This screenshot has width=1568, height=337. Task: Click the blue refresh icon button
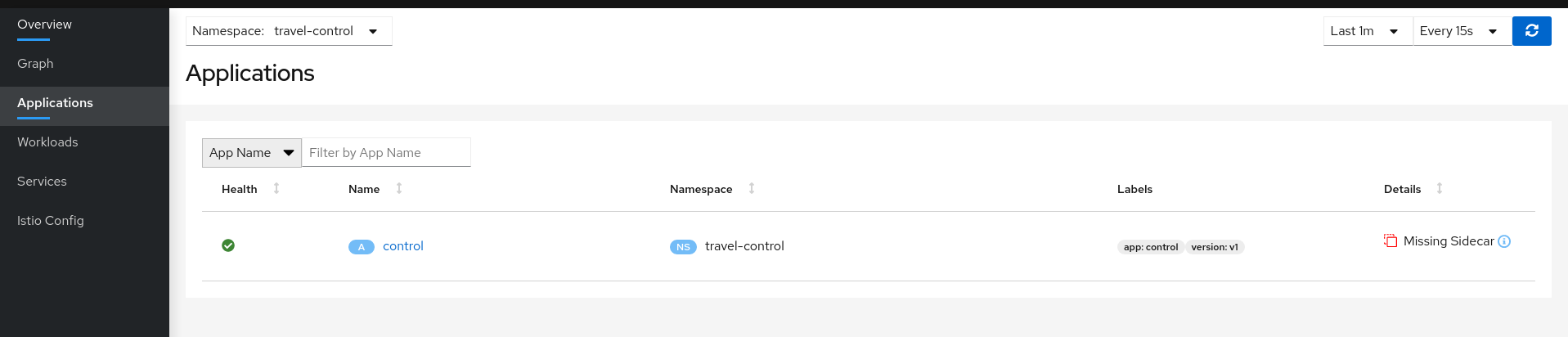(x=1531, y=31)
